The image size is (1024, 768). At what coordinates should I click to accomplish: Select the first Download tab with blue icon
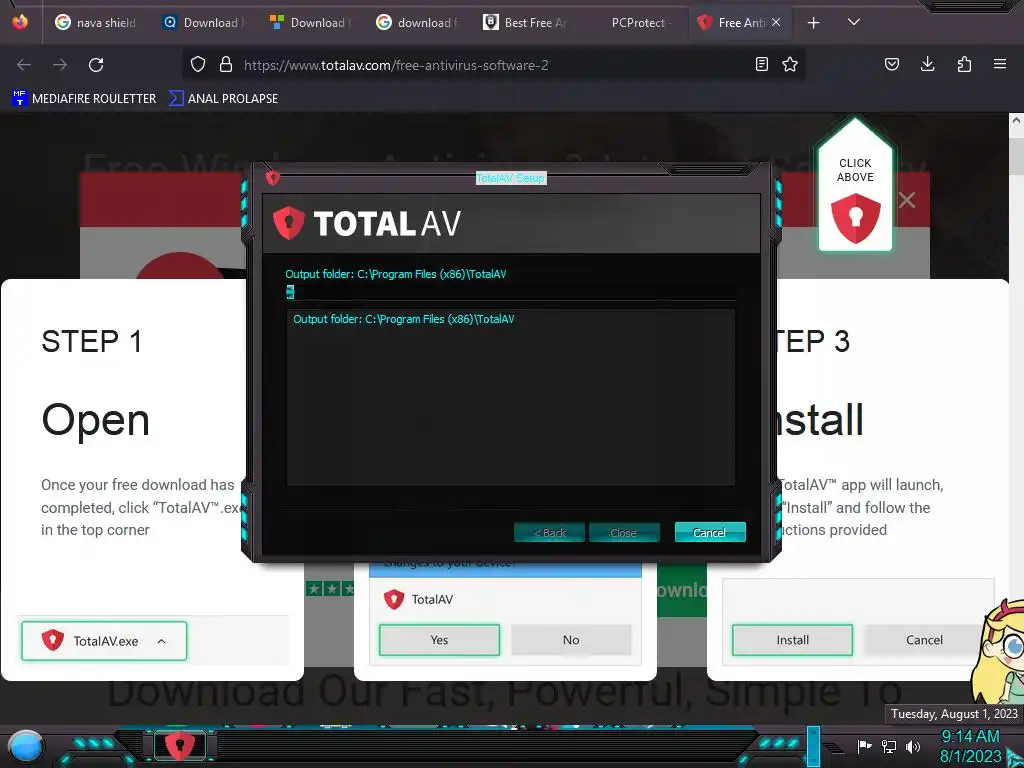pos(204,22)
